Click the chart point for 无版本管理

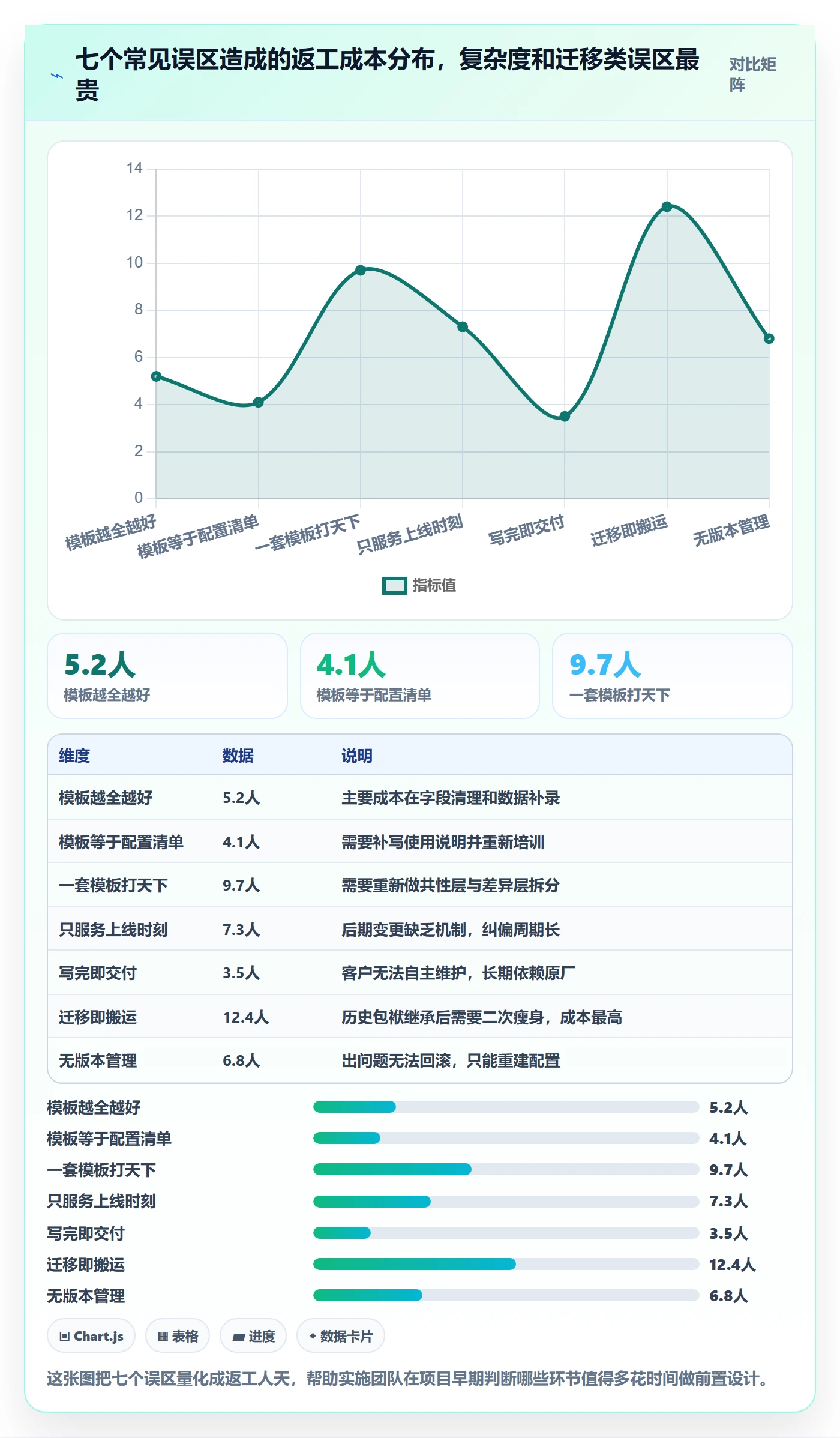769,338
